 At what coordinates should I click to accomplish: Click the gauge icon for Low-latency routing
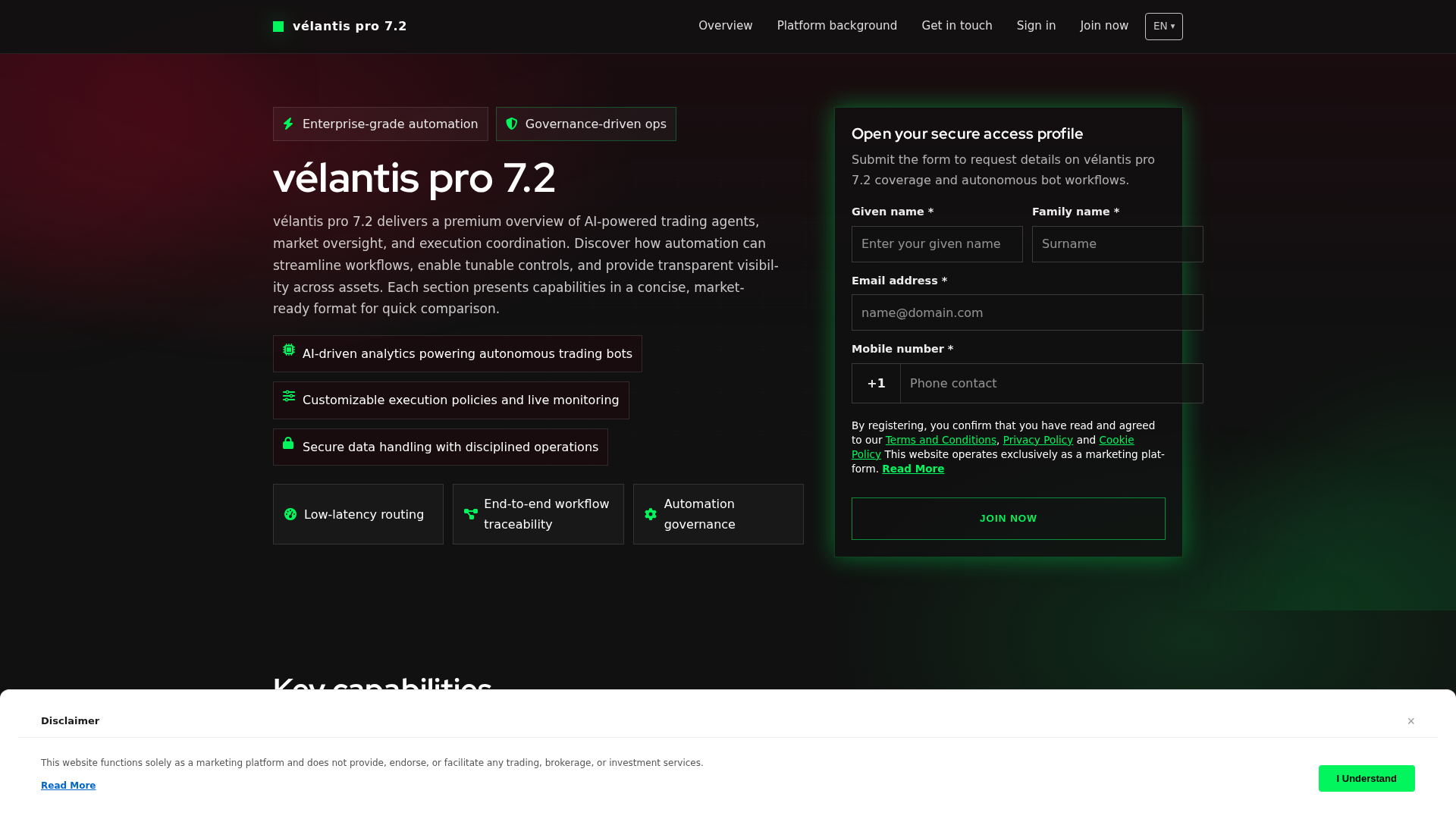290,514
